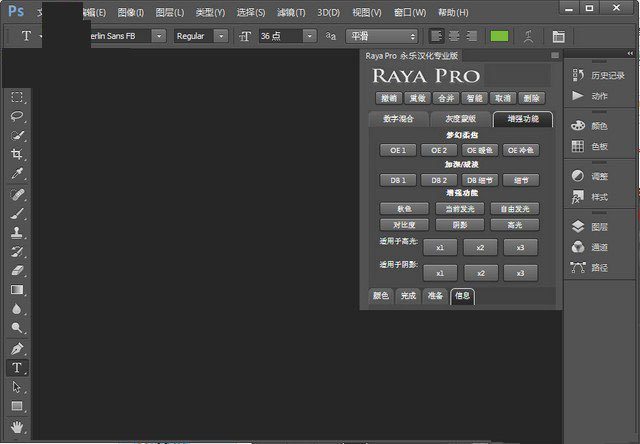This screenshot has width=640, height=444.
Task: Select the Quick Selection tool
Action: pos(17,135)
